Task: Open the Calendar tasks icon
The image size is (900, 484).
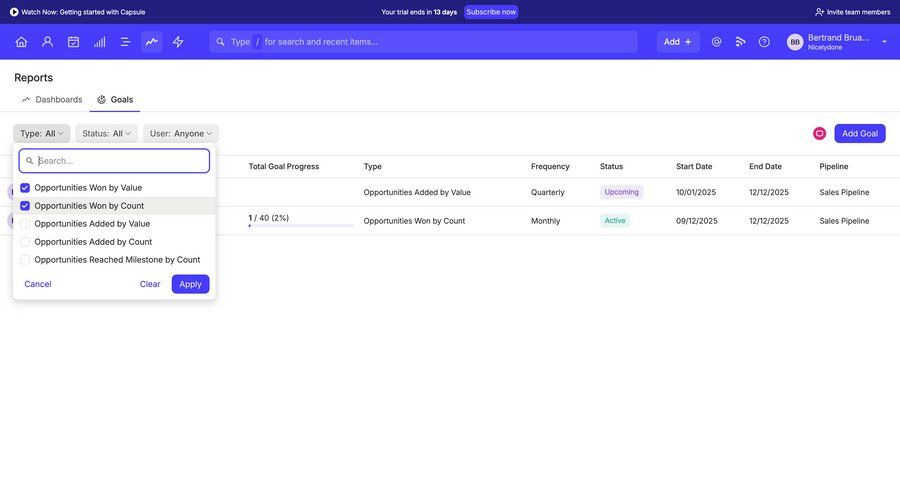Action: pyautogui.click(x=73, y=42)
